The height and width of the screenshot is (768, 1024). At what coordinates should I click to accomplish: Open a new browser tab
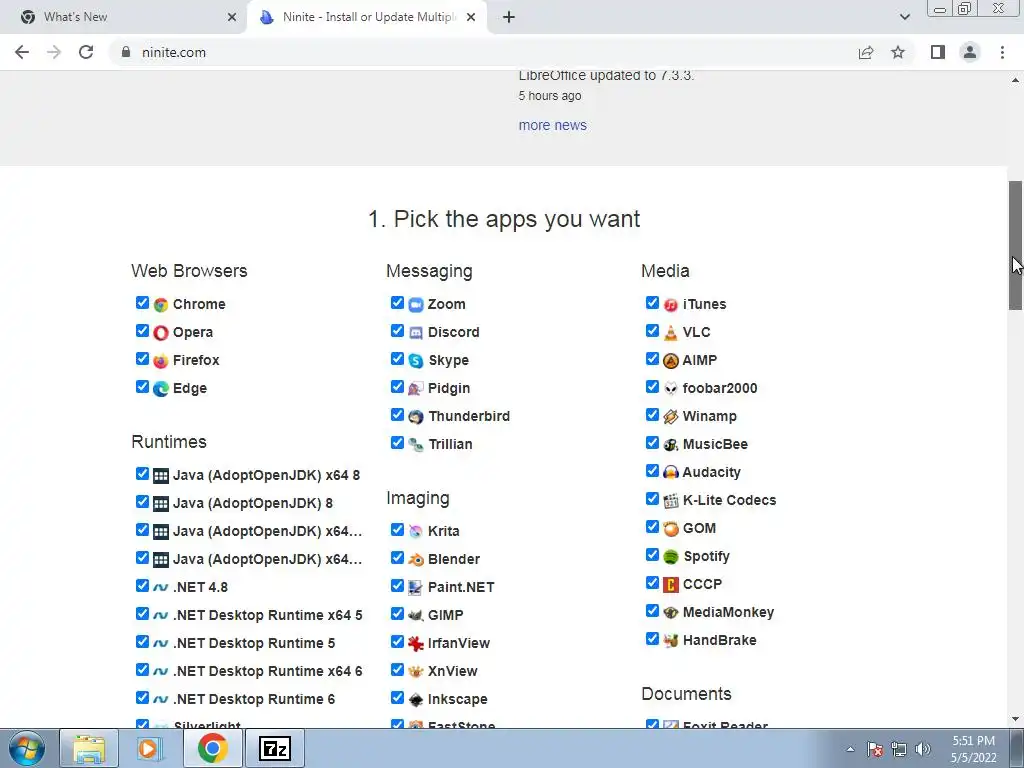(x=509, y=17)
